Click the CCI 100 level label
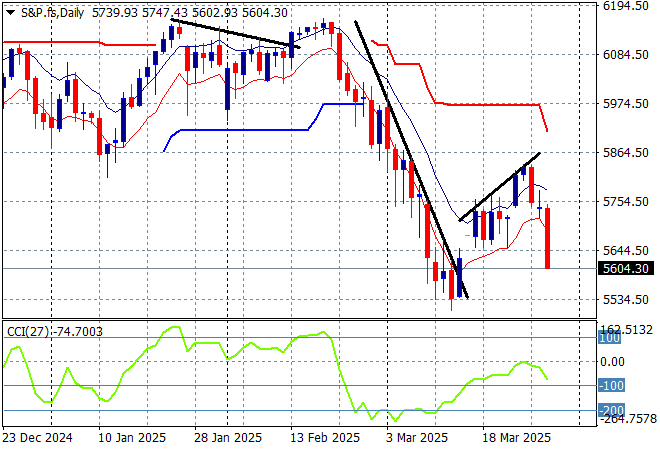This screenshot has width=660, height=450. (609, 338)
